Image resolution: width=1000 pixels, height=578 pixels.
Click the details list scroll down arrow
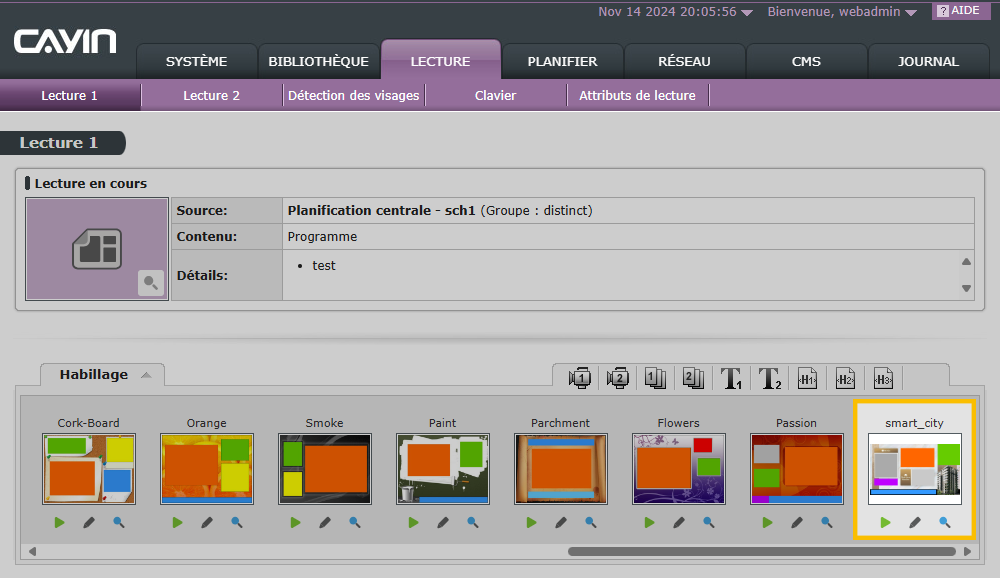[x=966, y=288]
